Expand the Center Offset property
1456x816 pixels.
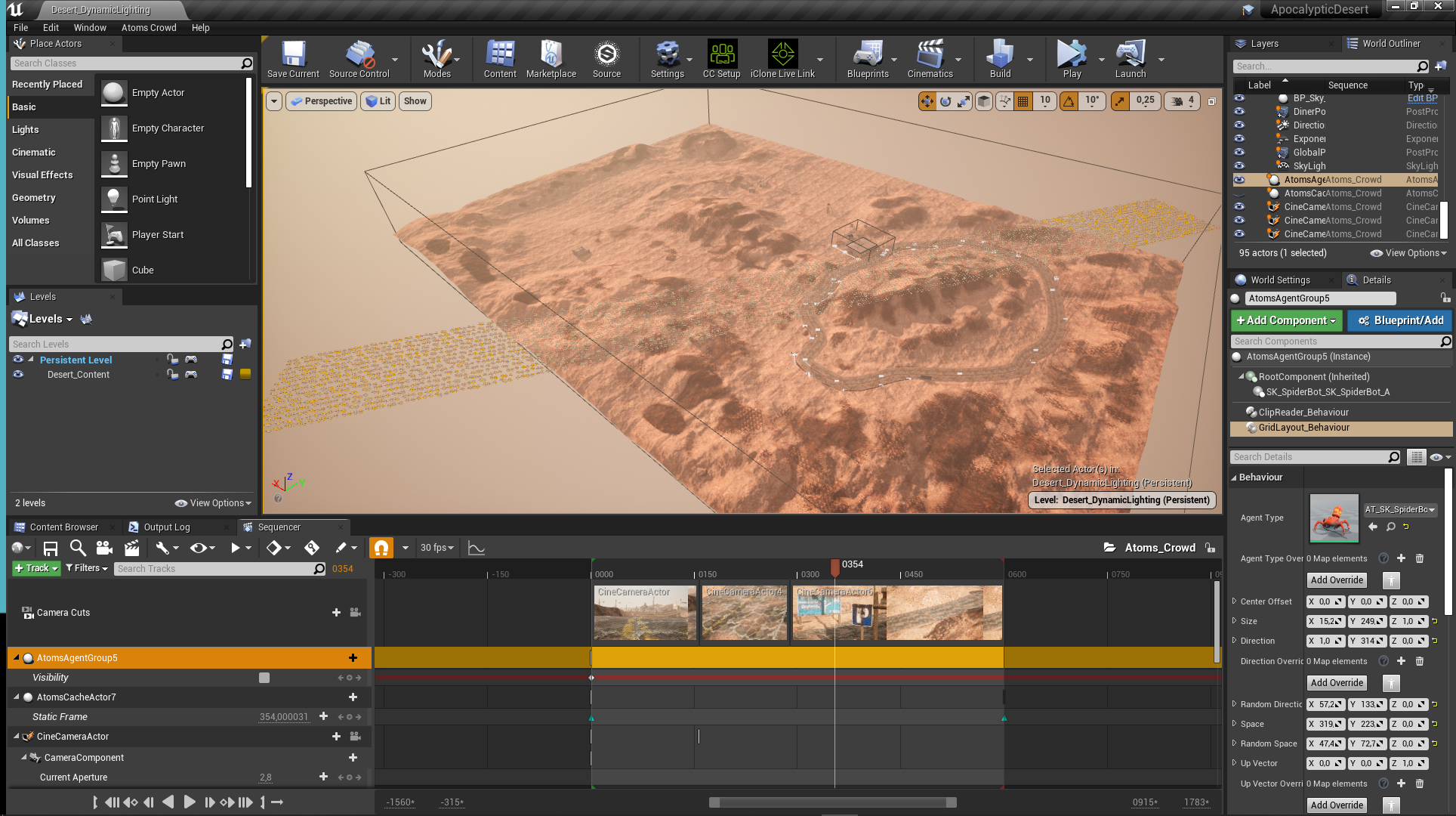(x=1234, y=601)
